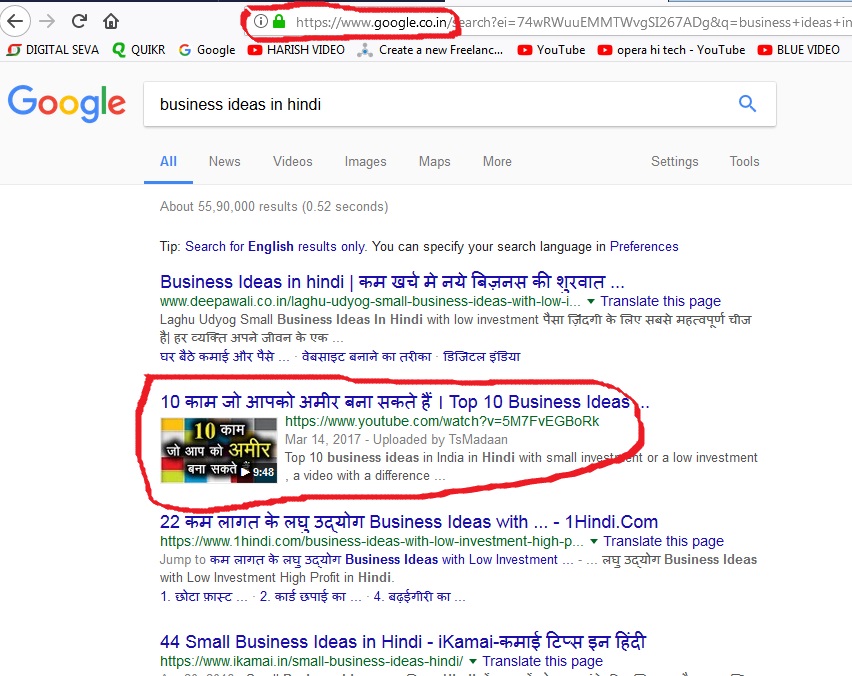Screen dimensions: 852x676
Task: Open the HARISH VIDEO bookmark
Action: (296, 50)
